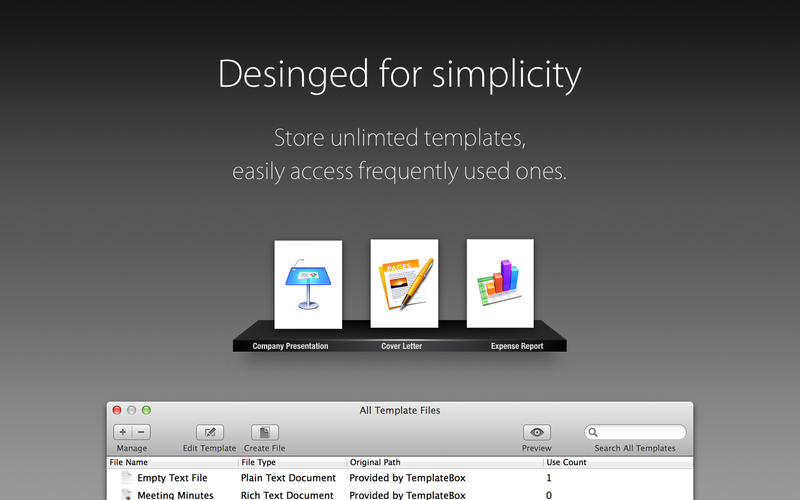Screen dimensions: 800x500
Task: Click the search magnifier icon
Action: click(593, 432)
